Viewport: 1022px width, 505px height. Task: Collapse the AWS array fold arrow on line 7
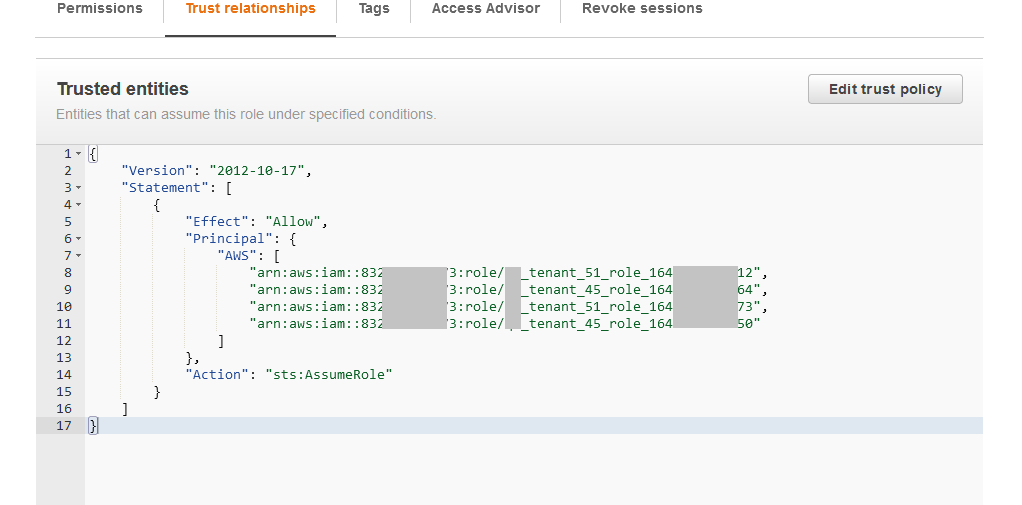78,255
